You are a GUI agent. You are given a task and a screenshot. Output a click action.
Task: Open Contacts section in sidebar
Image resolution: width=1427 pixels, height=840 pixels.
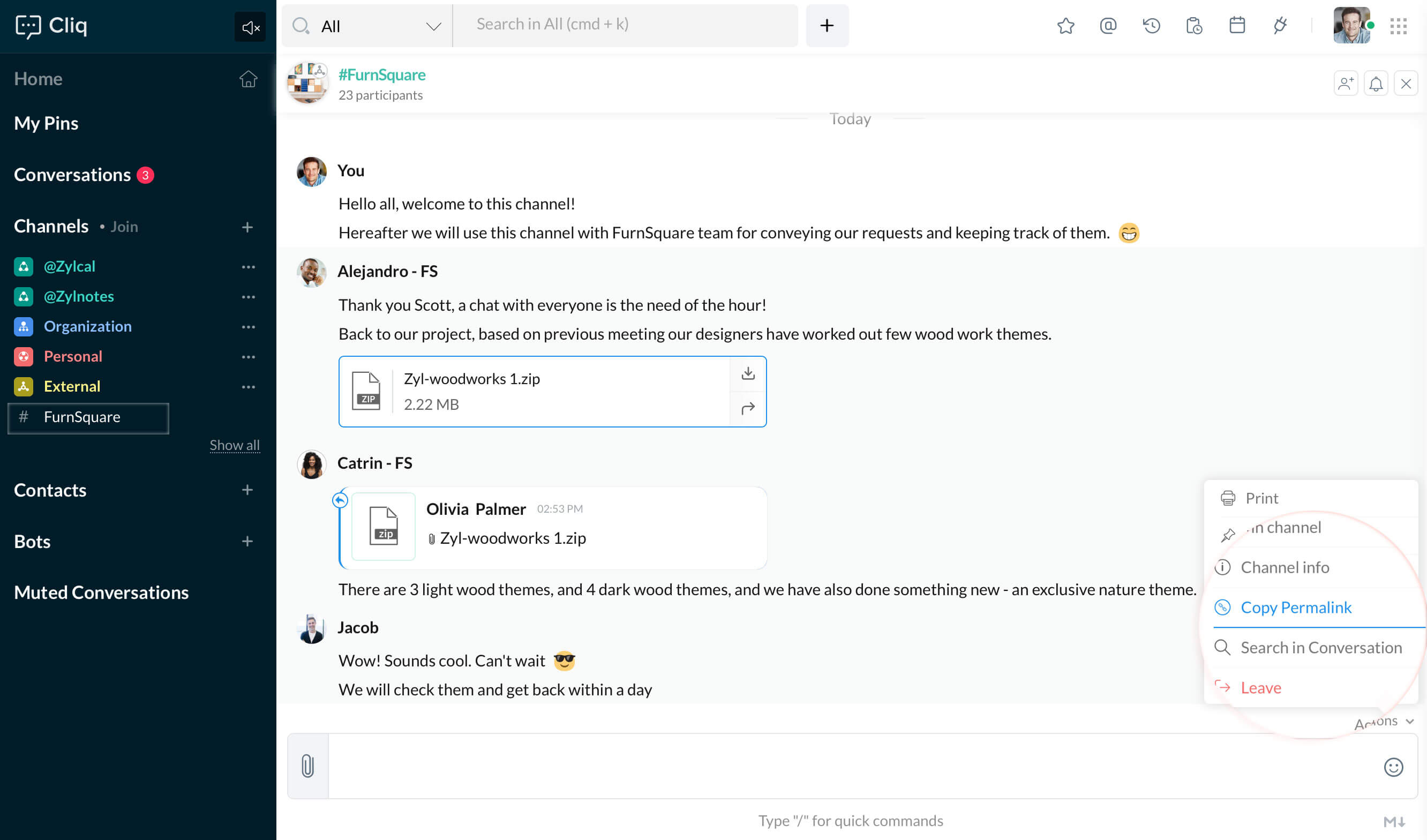tap(50, 490)
